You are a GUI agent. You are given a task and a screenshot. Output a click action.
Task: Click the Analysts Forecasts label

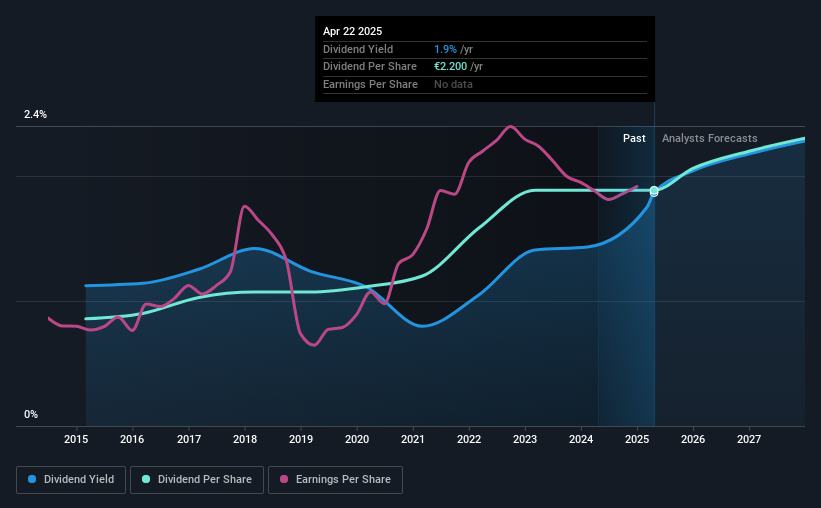coord(709,138)
